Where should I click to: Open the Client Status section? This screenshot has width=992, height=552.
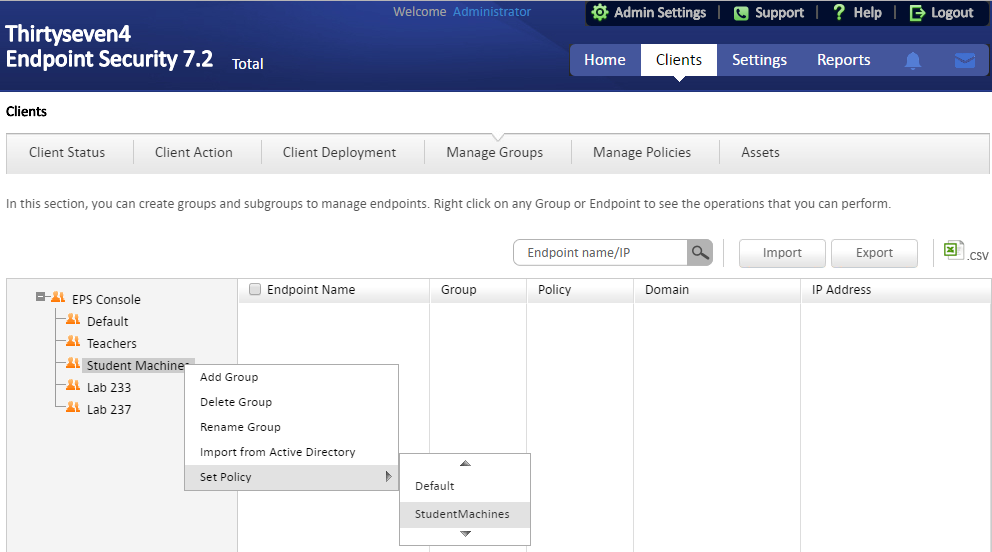(x=67, y=152)
